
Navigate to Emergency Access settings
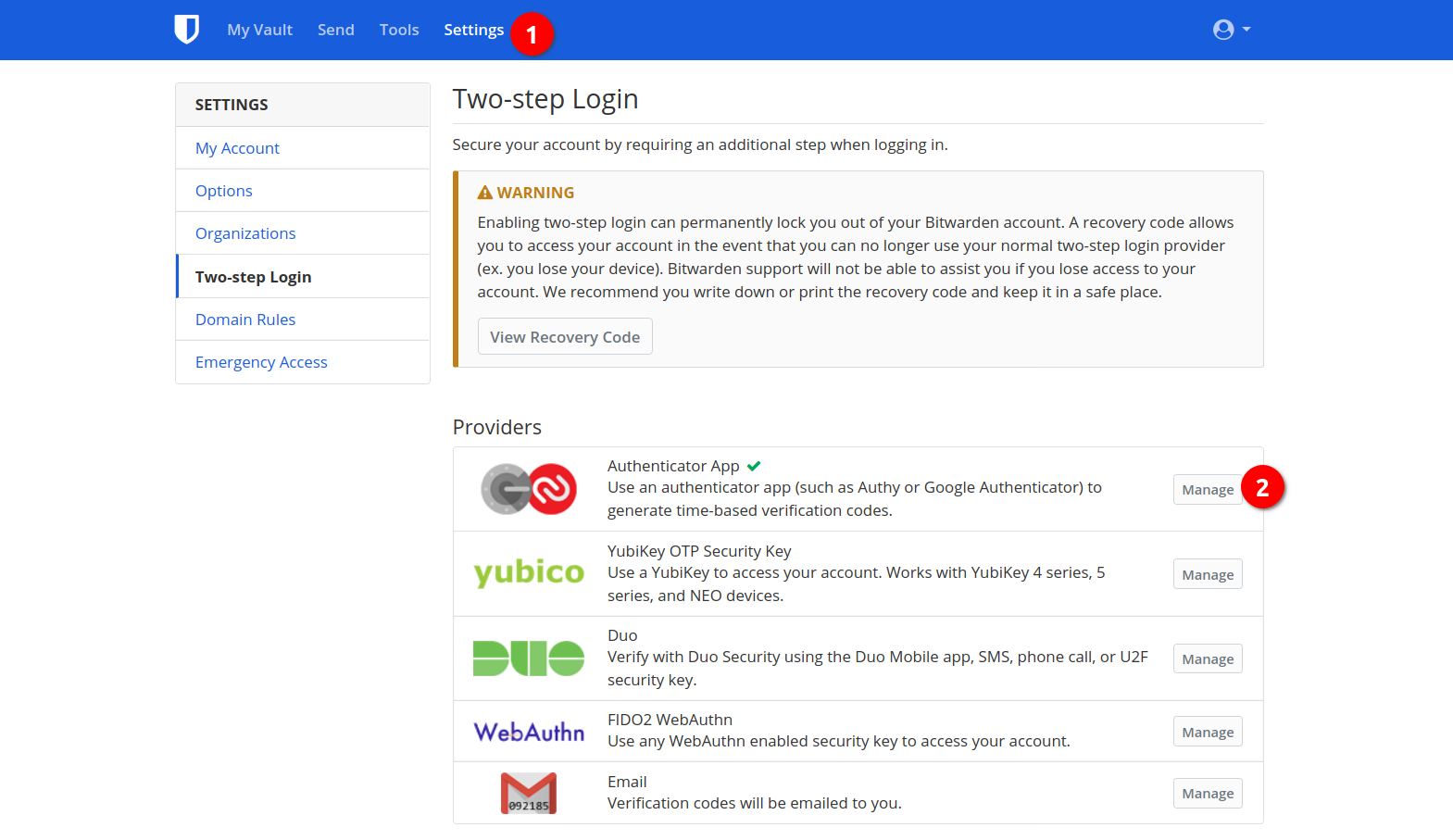coord(261,362)
